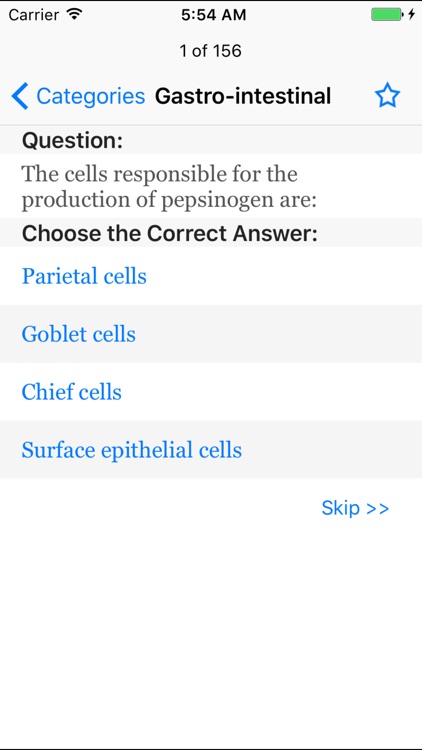Viewport: 422px width, 750px height.
Task: Pick Chief cells as the answer
Action: [211, 392]
